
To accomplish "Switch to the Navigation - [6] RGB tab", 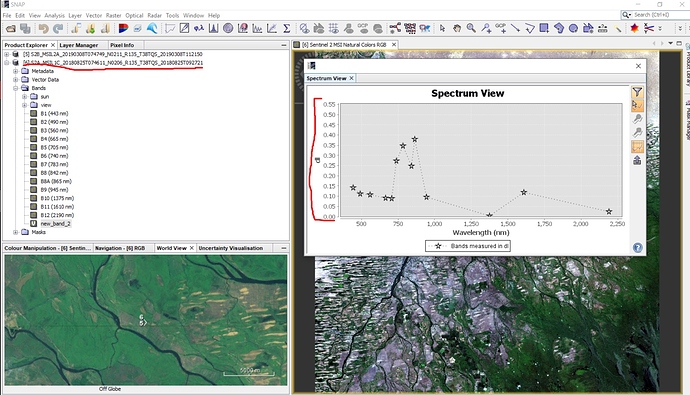I will [x=120, y=248].
